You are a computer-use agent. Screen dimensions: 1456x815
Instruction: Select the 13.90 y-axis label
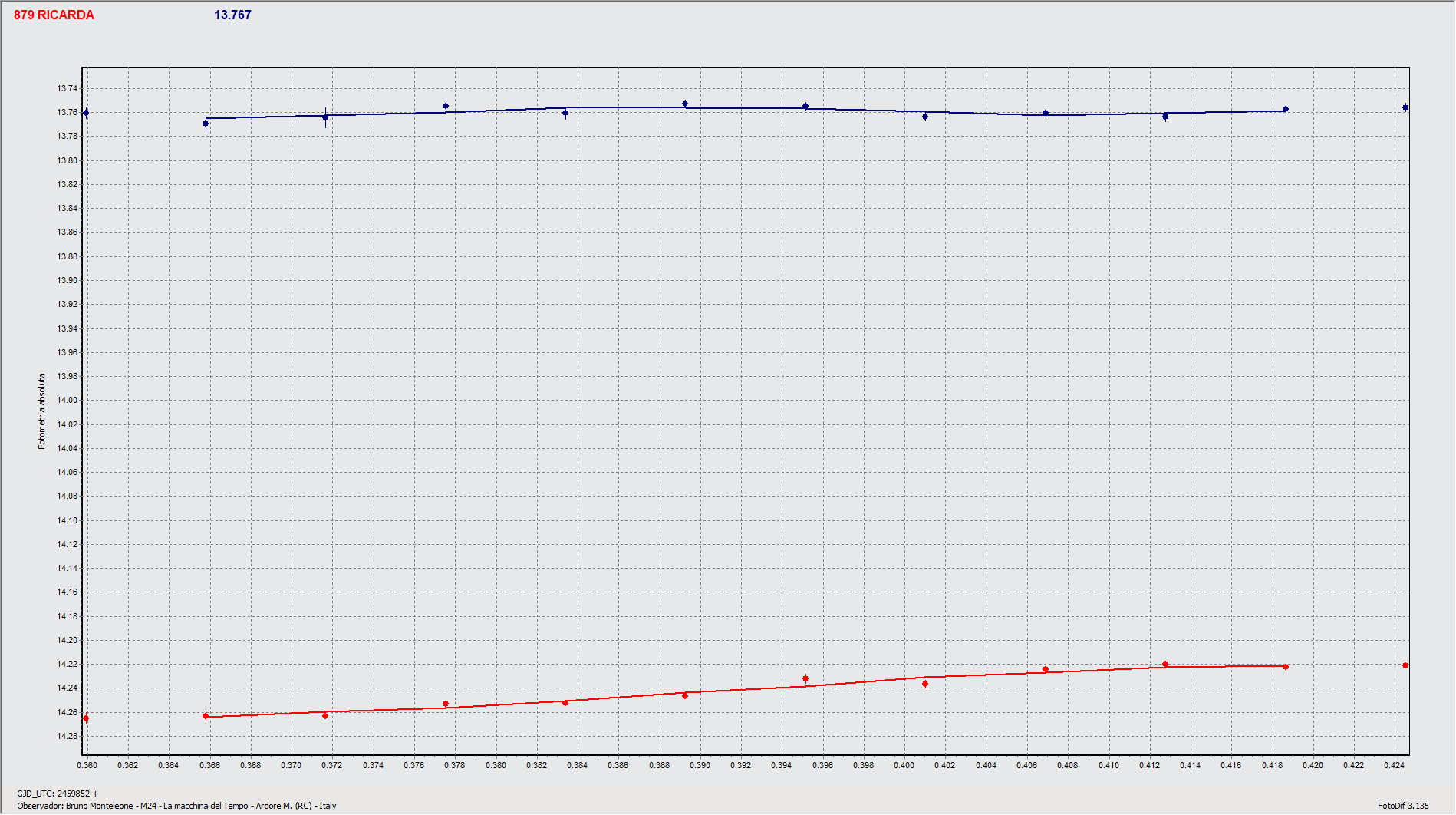(x=67, y=280)
